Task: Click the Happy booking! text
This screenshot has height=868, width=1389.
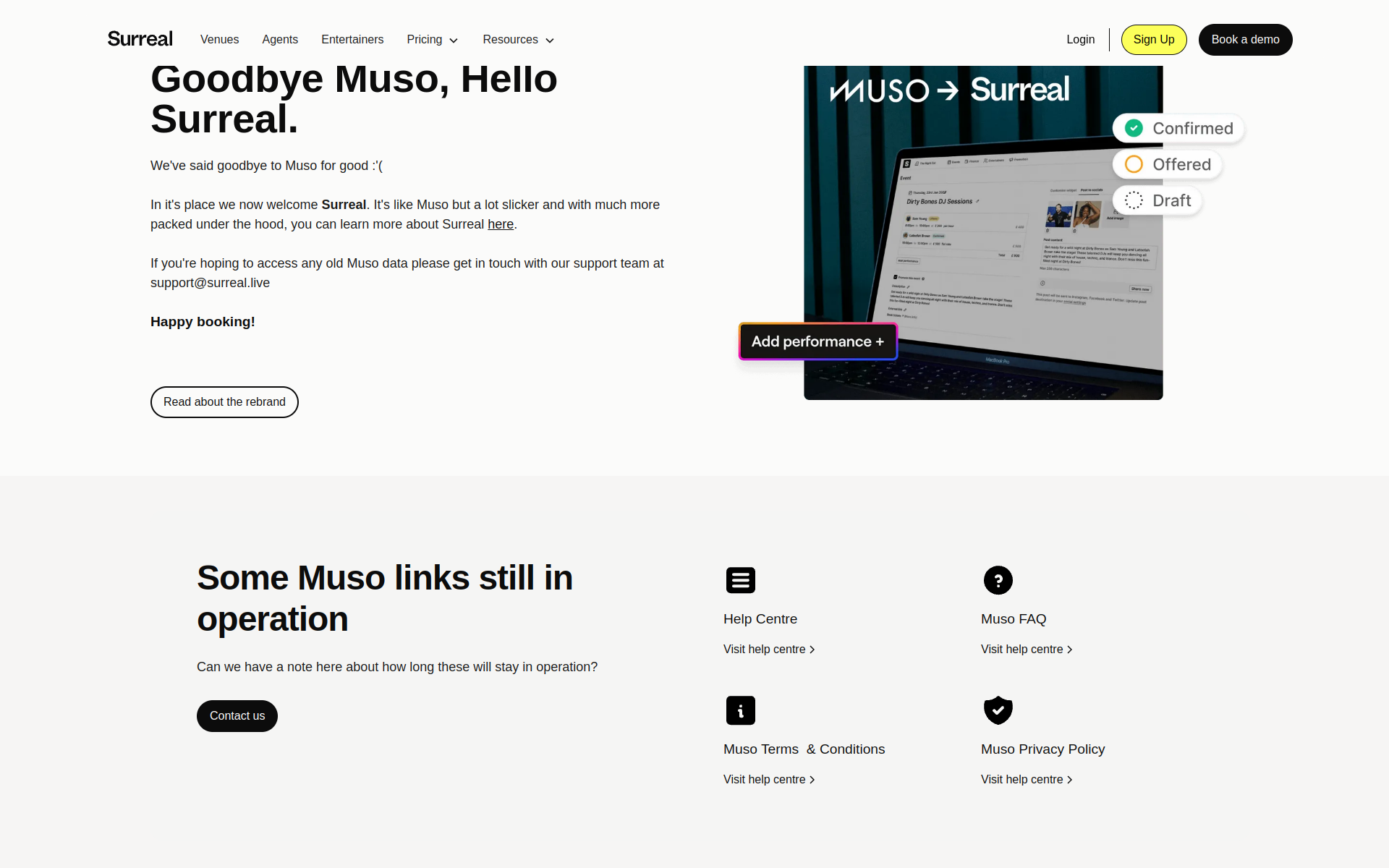Action: point(203,322)
